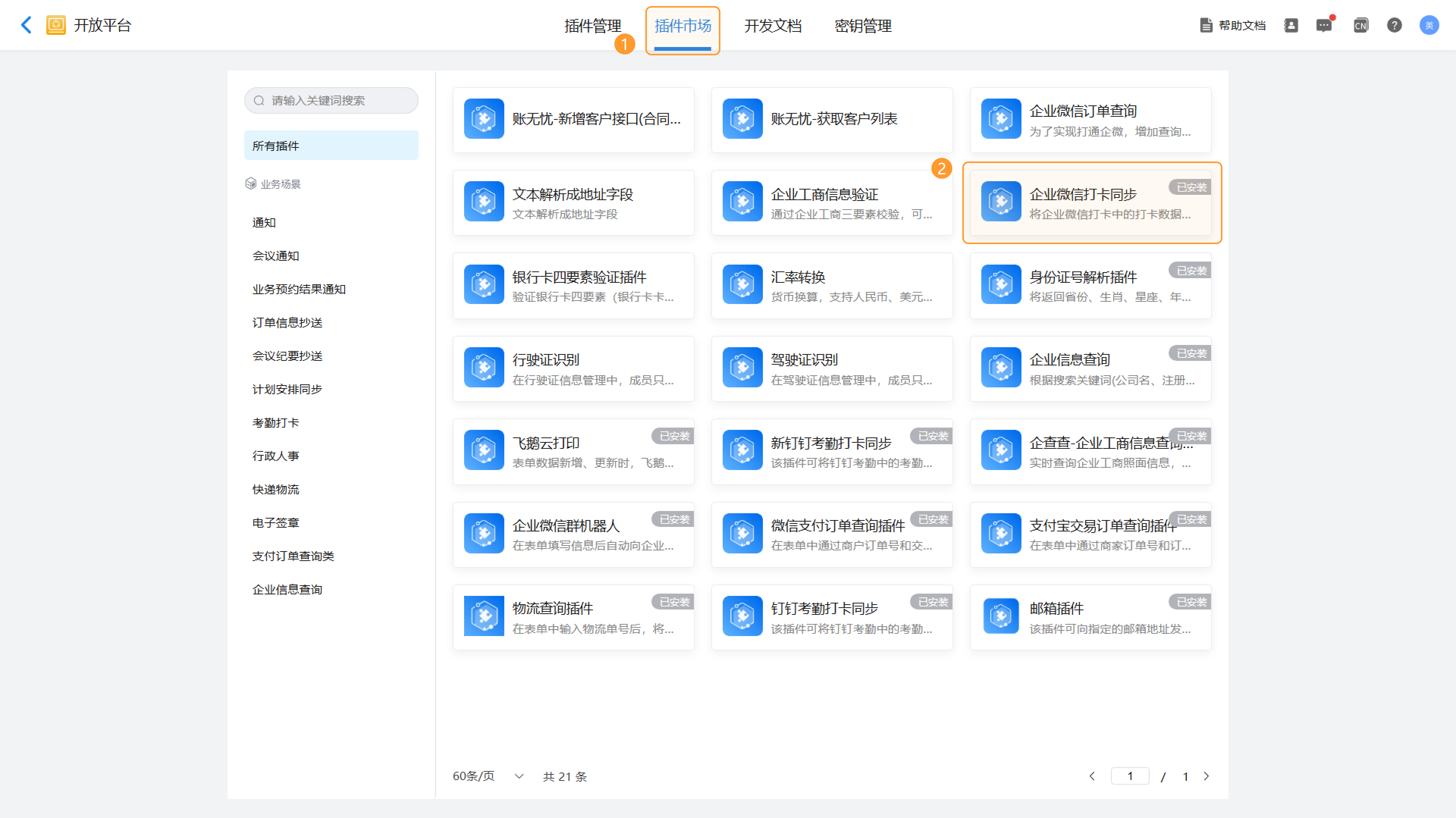The height and width of the screenshot is (818, 1456).
Task: Click the 物流查询插件 title text
Action: 552,608
